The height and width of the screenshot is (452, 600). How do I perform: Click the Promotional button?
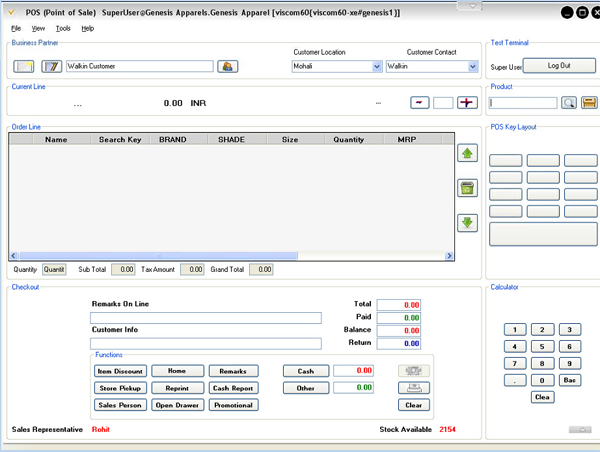click(x=233, y=405)
